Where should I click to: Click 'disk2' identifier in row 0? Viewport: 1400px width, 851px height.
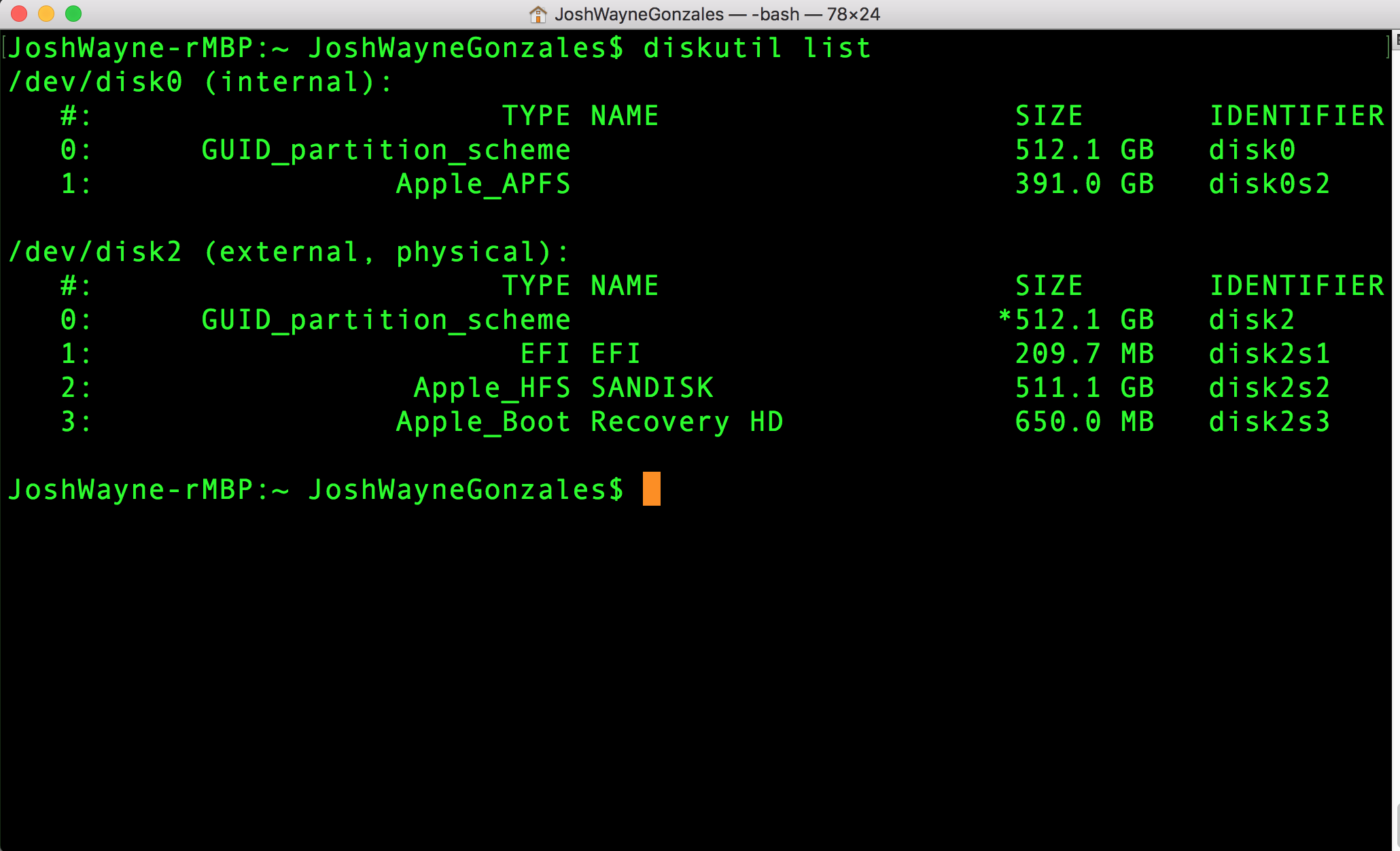click(1252, 320)
